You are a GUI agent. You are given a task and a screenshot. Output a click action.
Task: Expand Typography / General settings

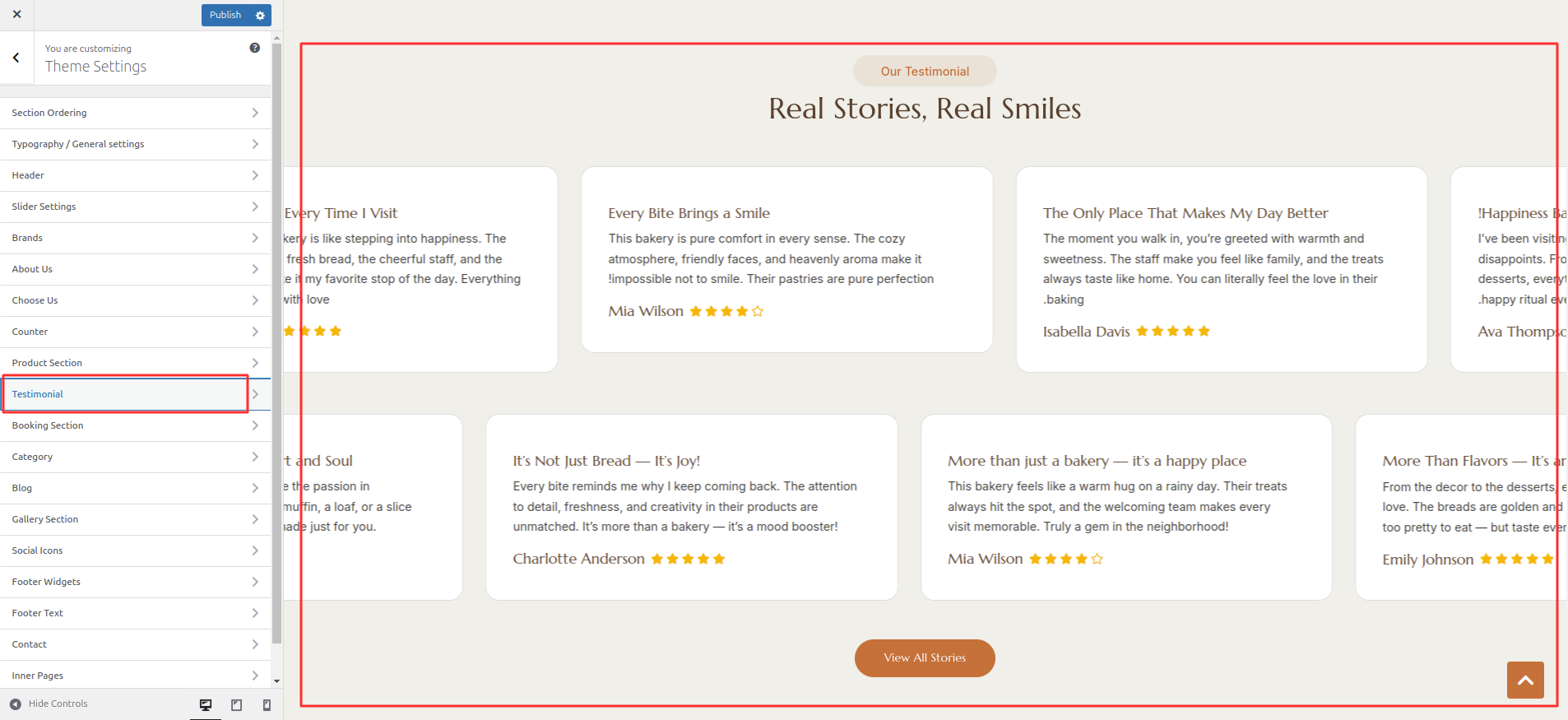134,144
